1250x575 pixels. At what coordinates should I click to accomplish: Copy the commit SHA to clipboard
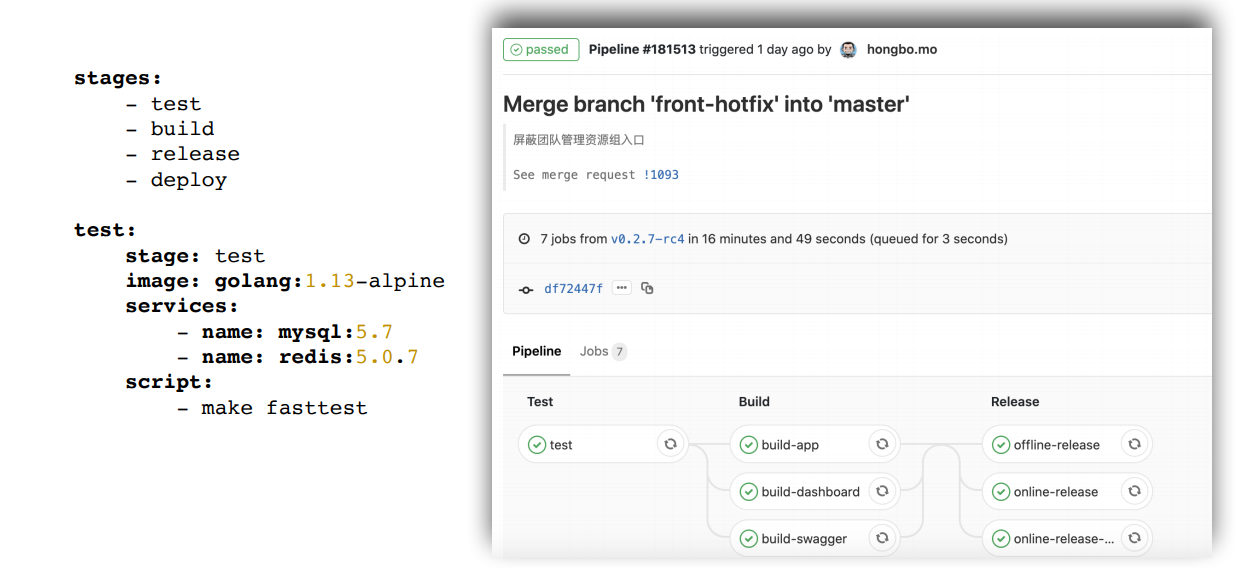[647, 288]
